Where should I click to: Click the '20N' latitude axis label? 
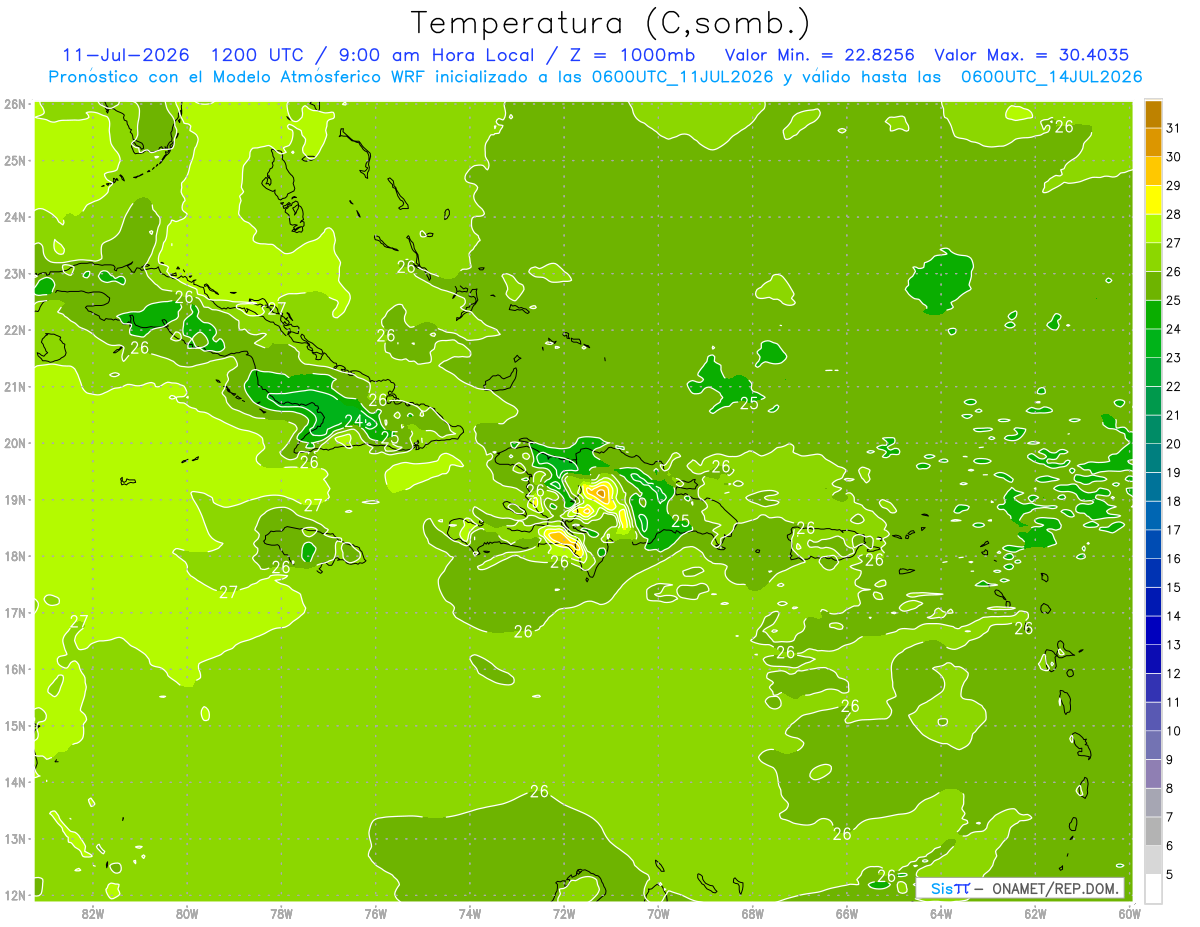click(14, 443)
